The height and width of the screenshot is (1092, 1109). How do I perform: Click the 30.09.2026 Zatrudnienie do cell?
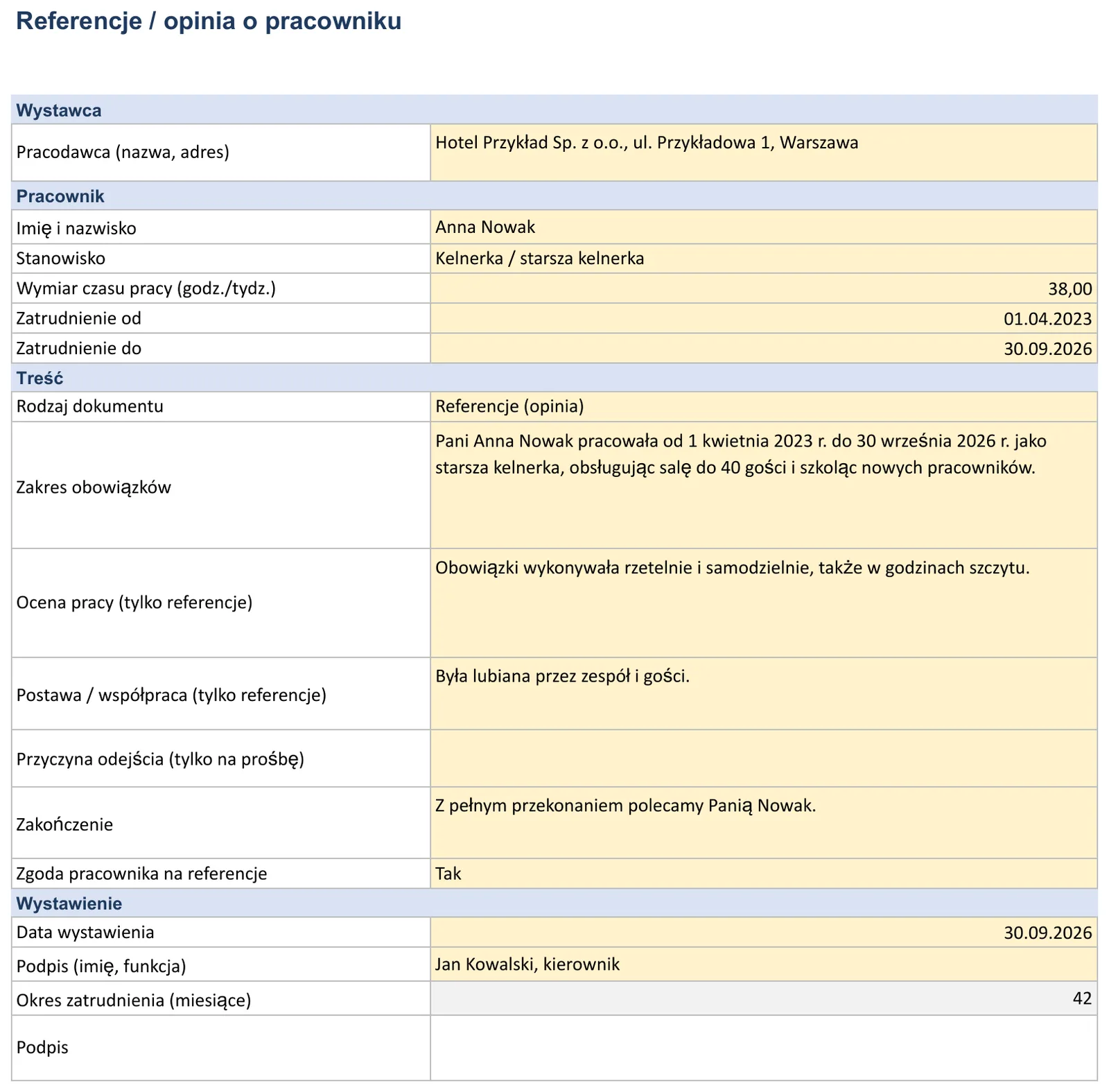(x=763, y=348)
